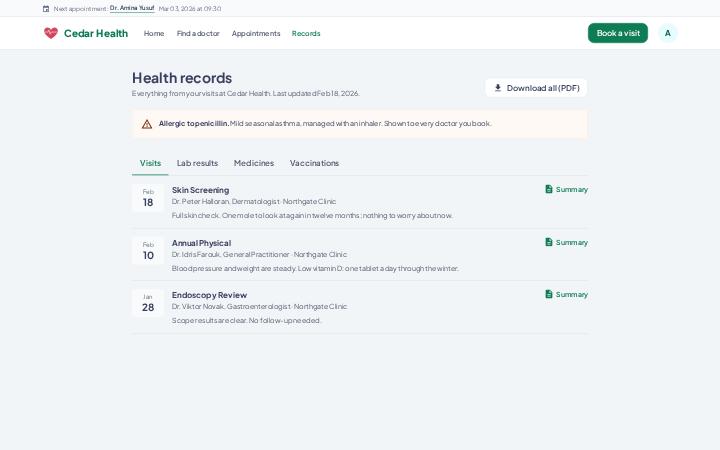Click the 'Scope results are clear' note text
The image size is (720, 450).
[x=246, y=321]
